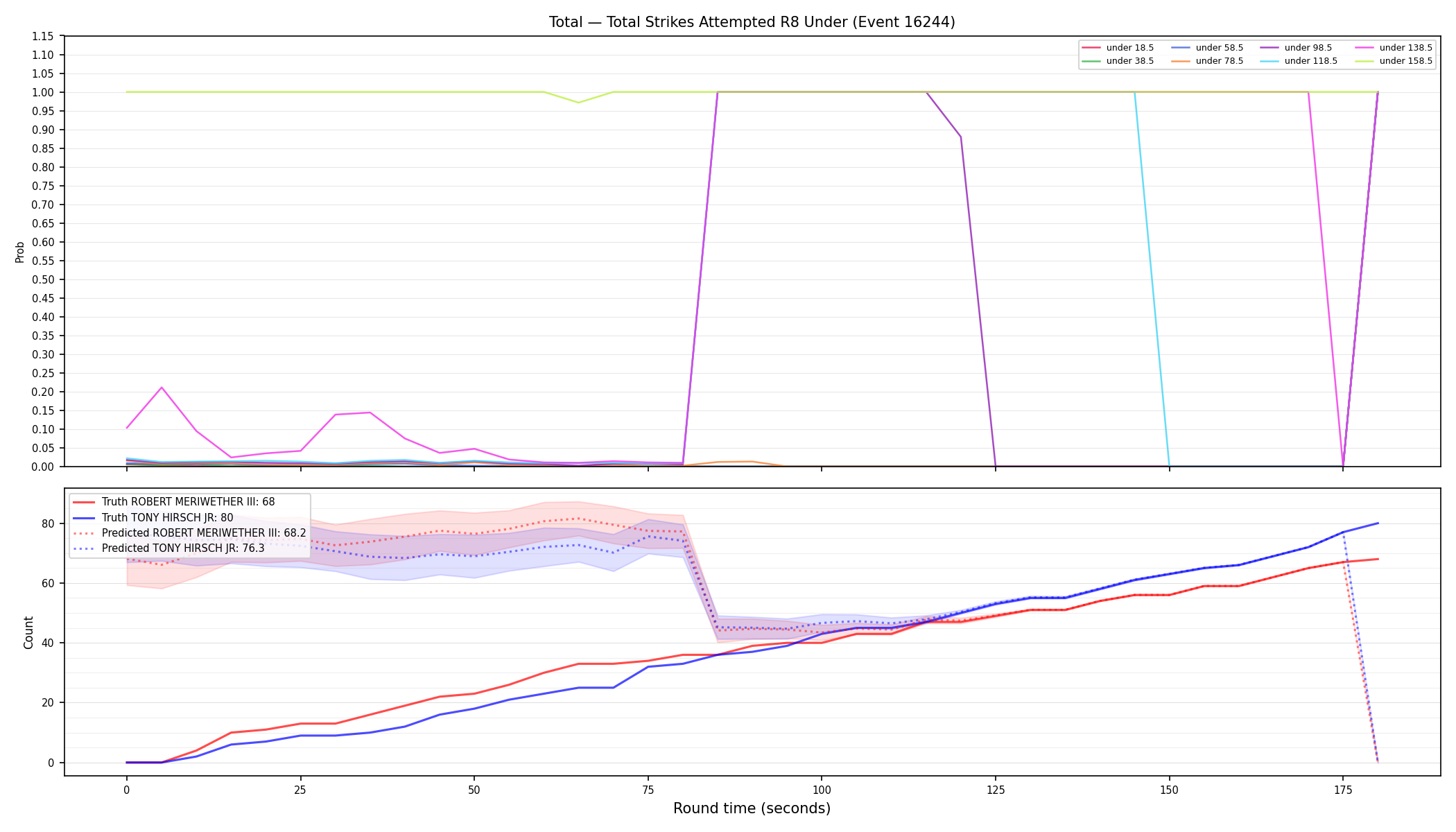Viewport: 1456px width, 832px height.
Task: Click the 'under 18.5' legend entry
Action: pyautogui.click(x=1118, y=48)
